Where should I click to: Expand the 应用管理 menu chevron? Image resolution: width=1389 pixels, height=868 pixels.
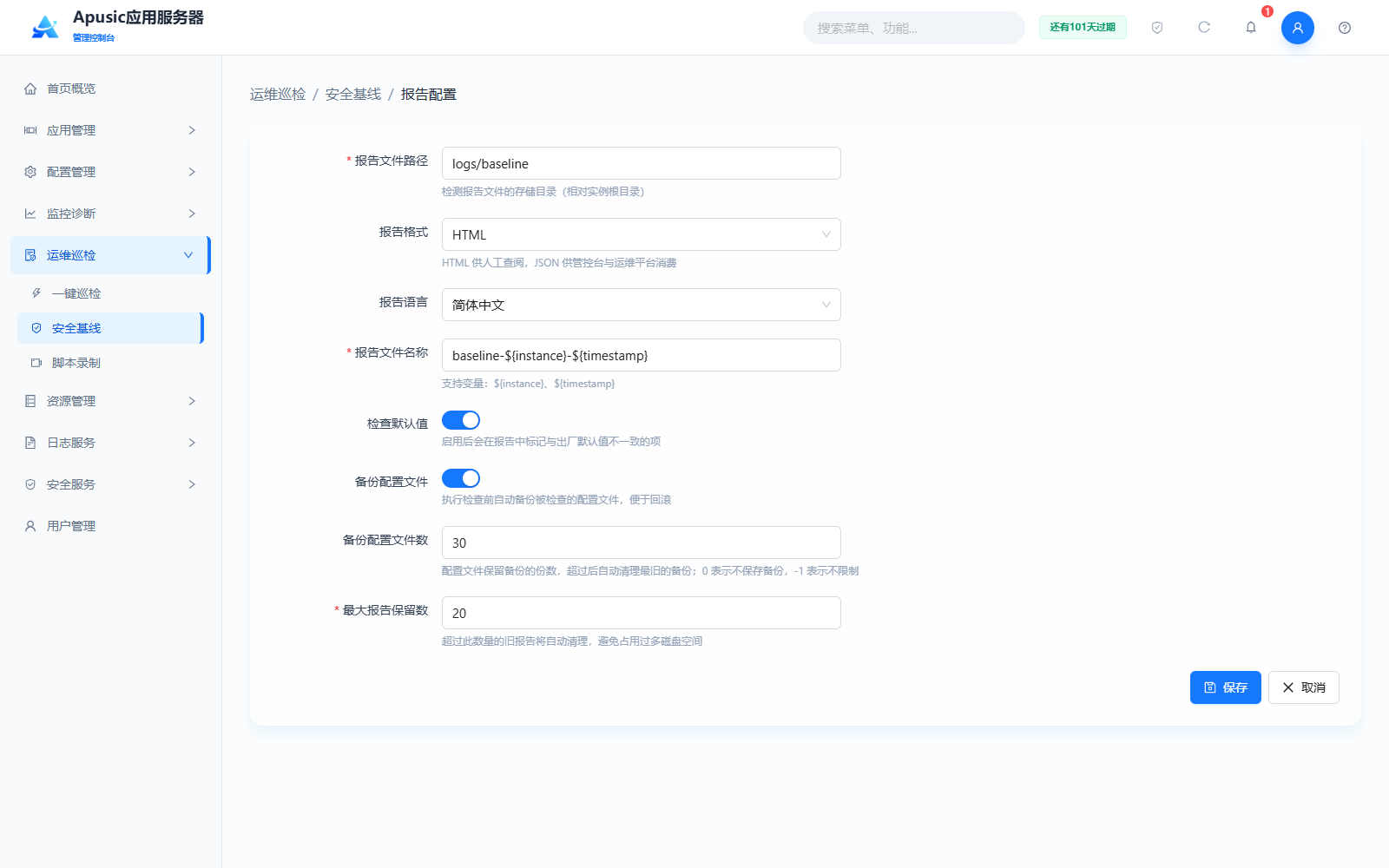pyautogui.click(x=192, y=130)
